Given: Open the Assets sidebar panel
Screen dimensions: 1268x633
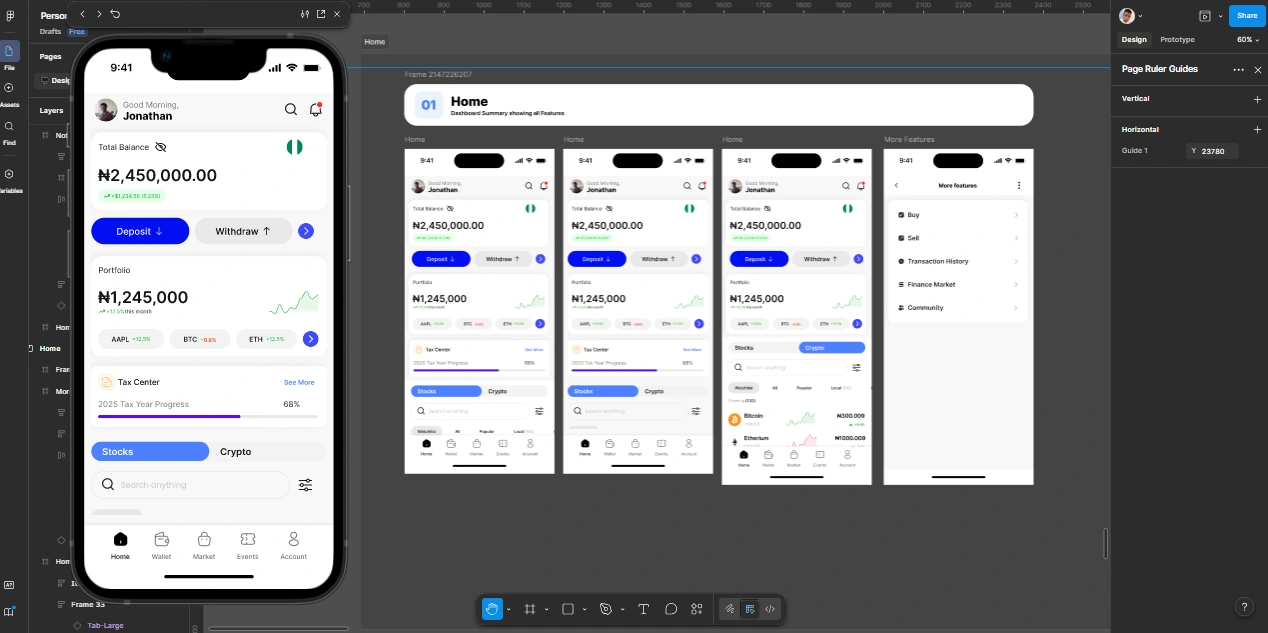Looking at the screenshot, I should pos(9,93).
